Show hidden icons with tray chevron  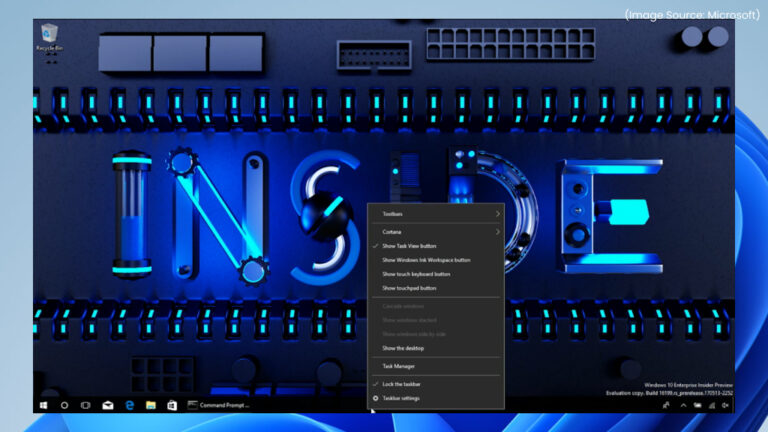pyautogui.click(x=683, y=405)
